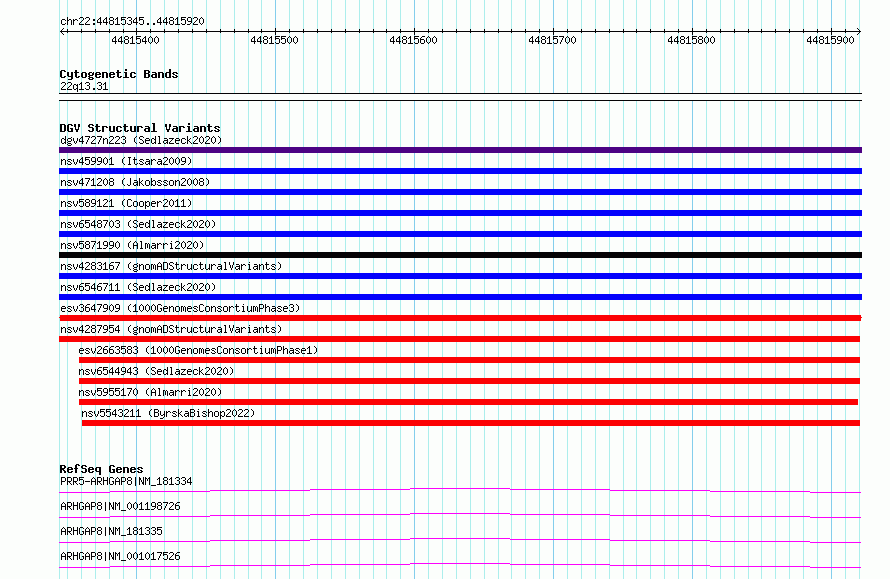Click the Cytogenetic Bands track title
The height and width of the screenshot is (579, 890).
(119, 74)
